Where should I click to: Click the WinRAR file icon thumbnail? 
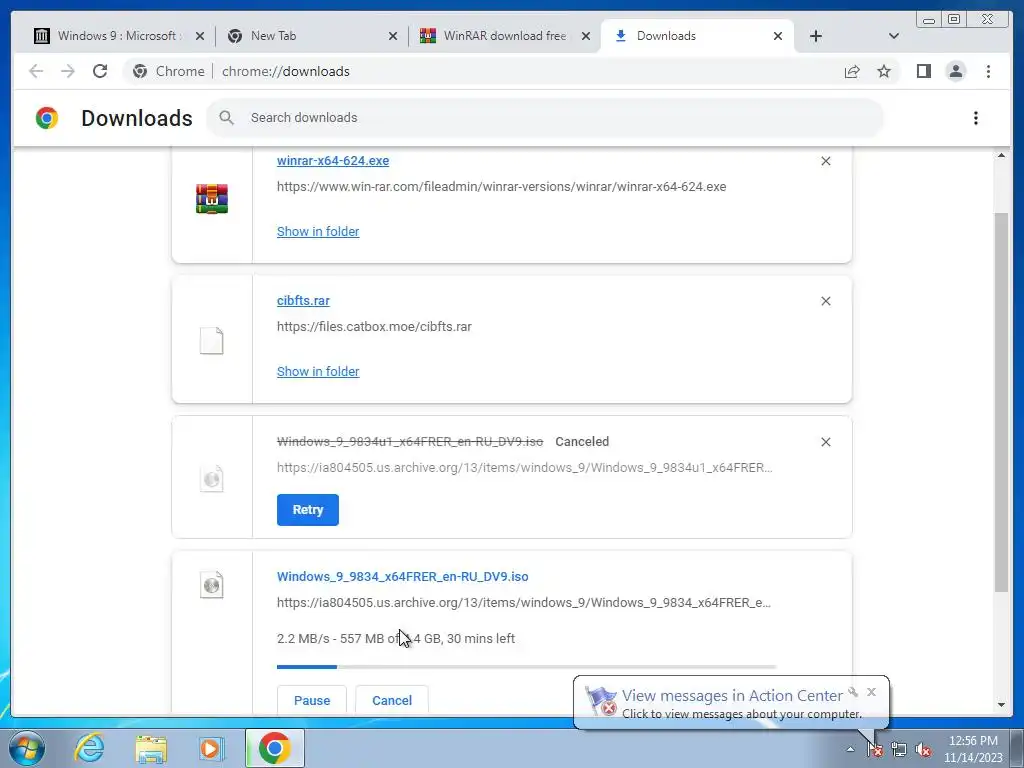click(x=212, y=199)
